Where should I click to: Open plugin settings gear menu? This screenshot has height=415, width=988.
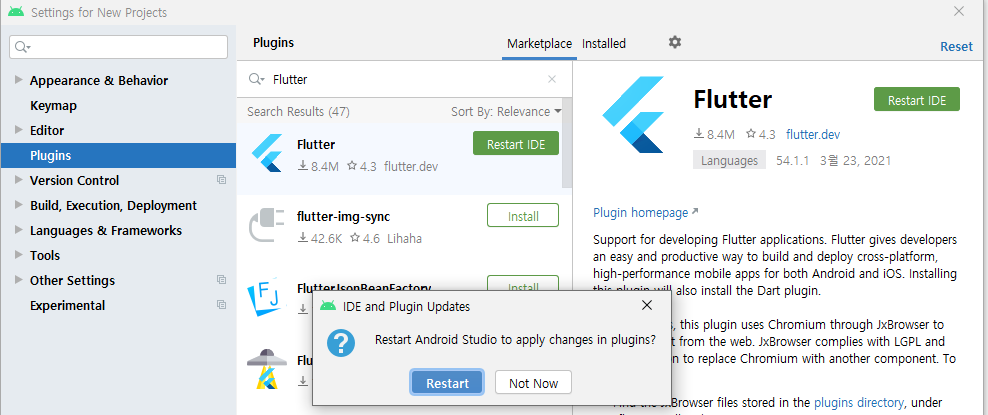[x=675, y=42]
